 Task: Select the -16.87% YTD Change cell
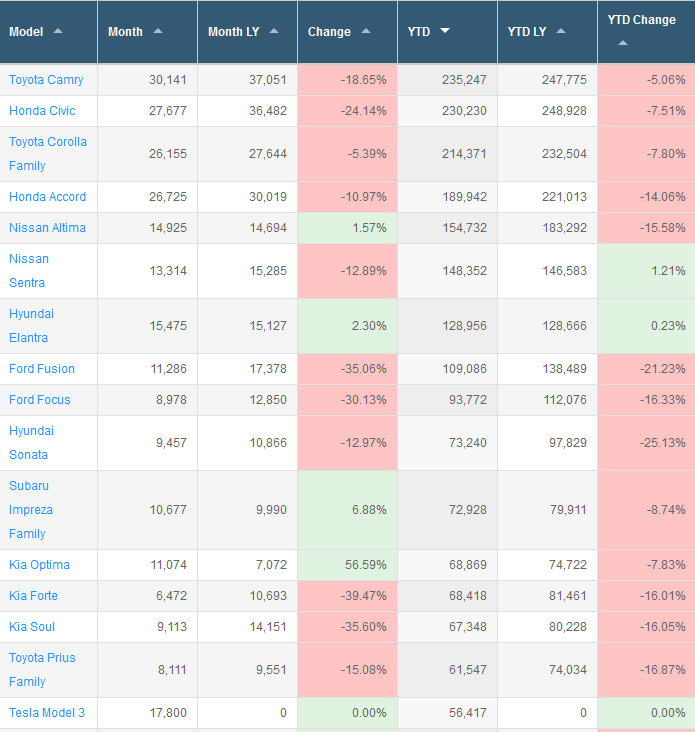click(x=646, y=669)
